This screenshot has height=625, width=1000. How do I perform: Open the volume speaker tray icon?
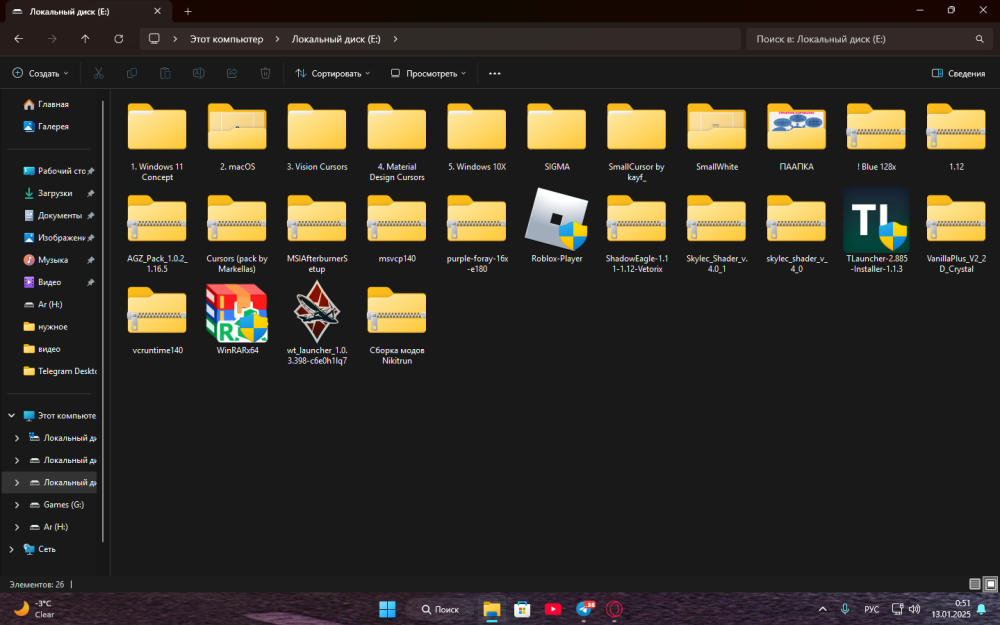click(x=915, y=609)
